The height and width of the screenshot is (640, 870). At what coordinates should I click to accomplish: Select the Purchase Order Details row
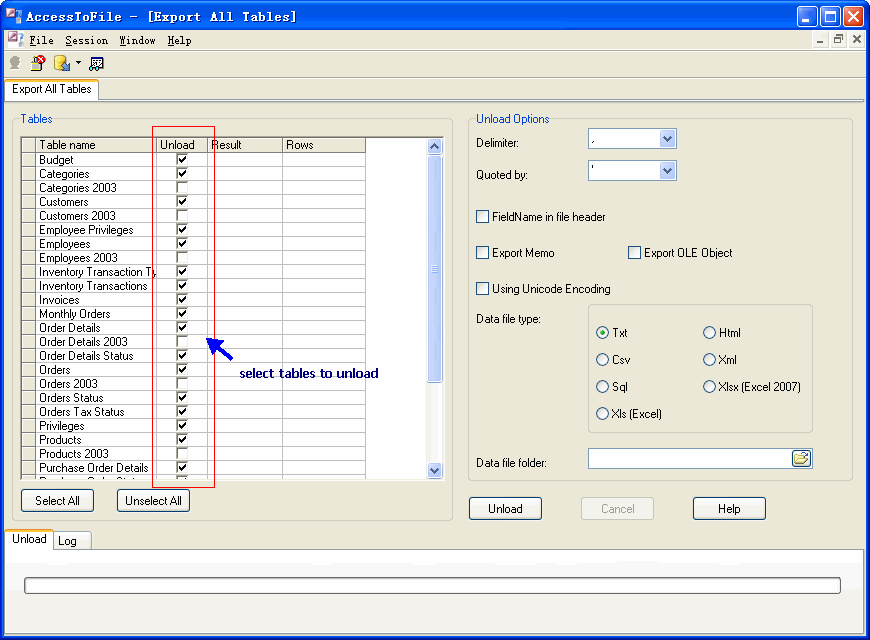pos(193,468)
